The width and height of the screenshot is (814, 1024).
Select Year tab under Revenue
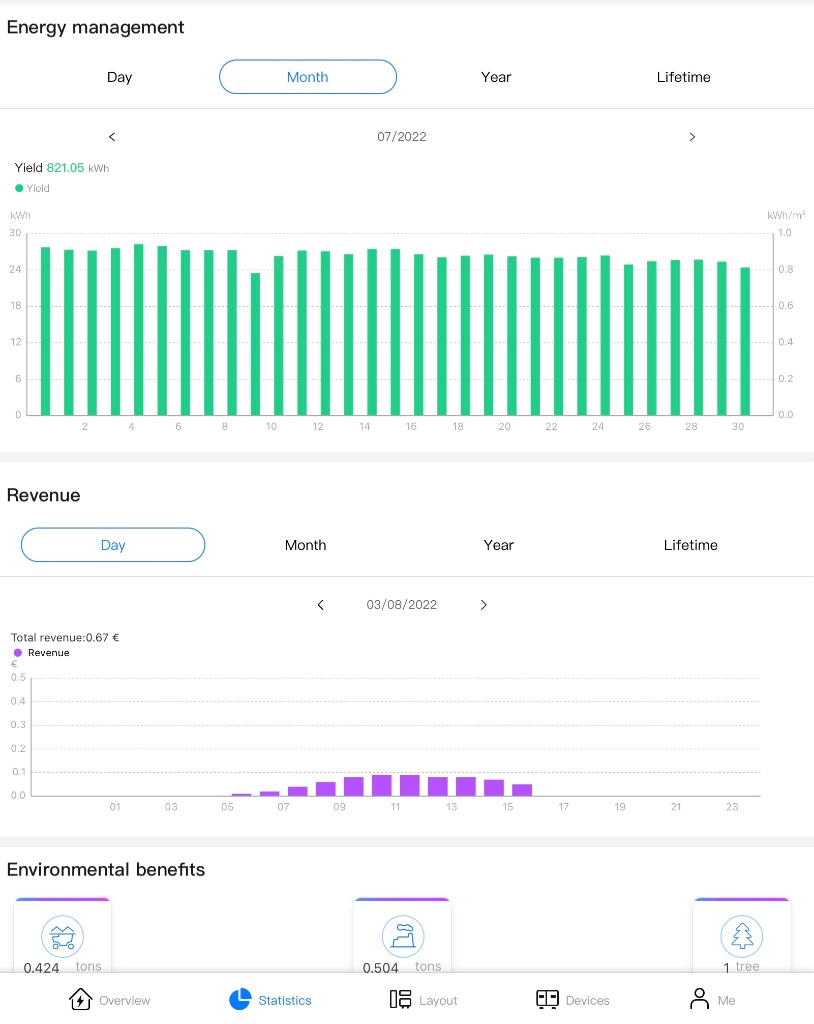tap(498, 545)
